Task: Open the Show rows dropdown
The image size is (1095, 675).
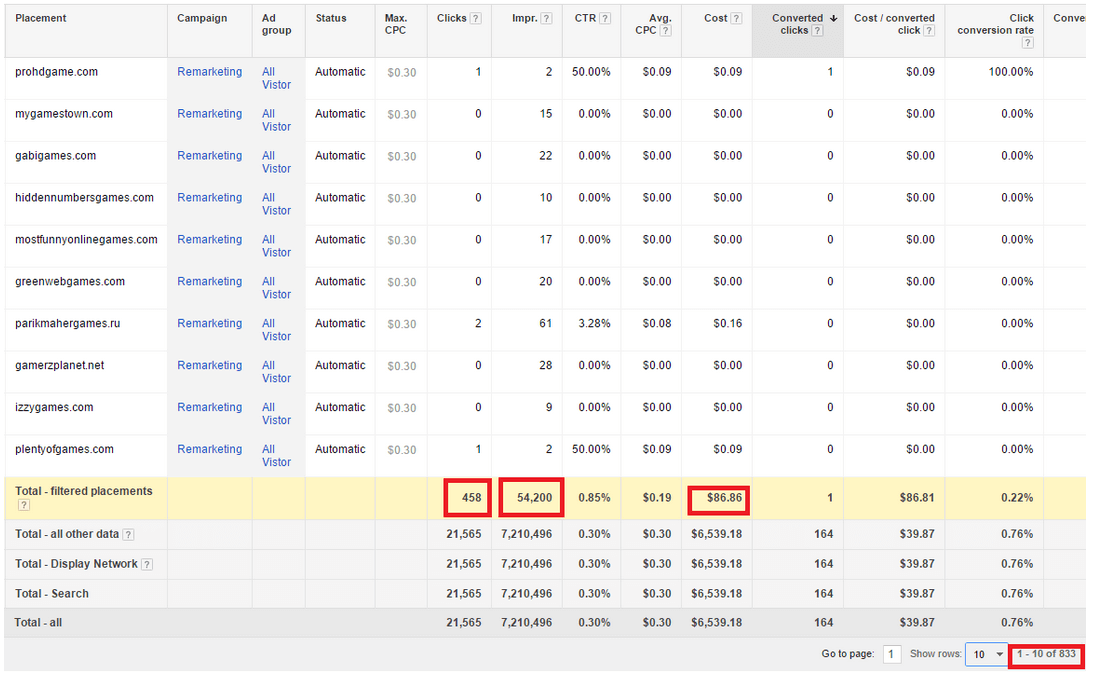Action: pyautogui.click(x=987, y=654)
